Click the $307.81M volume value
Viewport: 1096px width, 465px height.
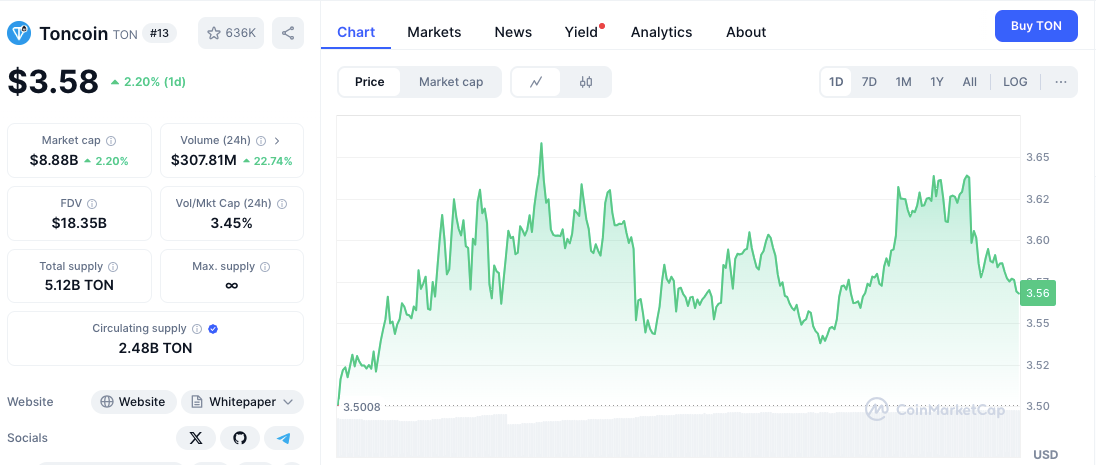pyautogui.click(x=204, y=161)
